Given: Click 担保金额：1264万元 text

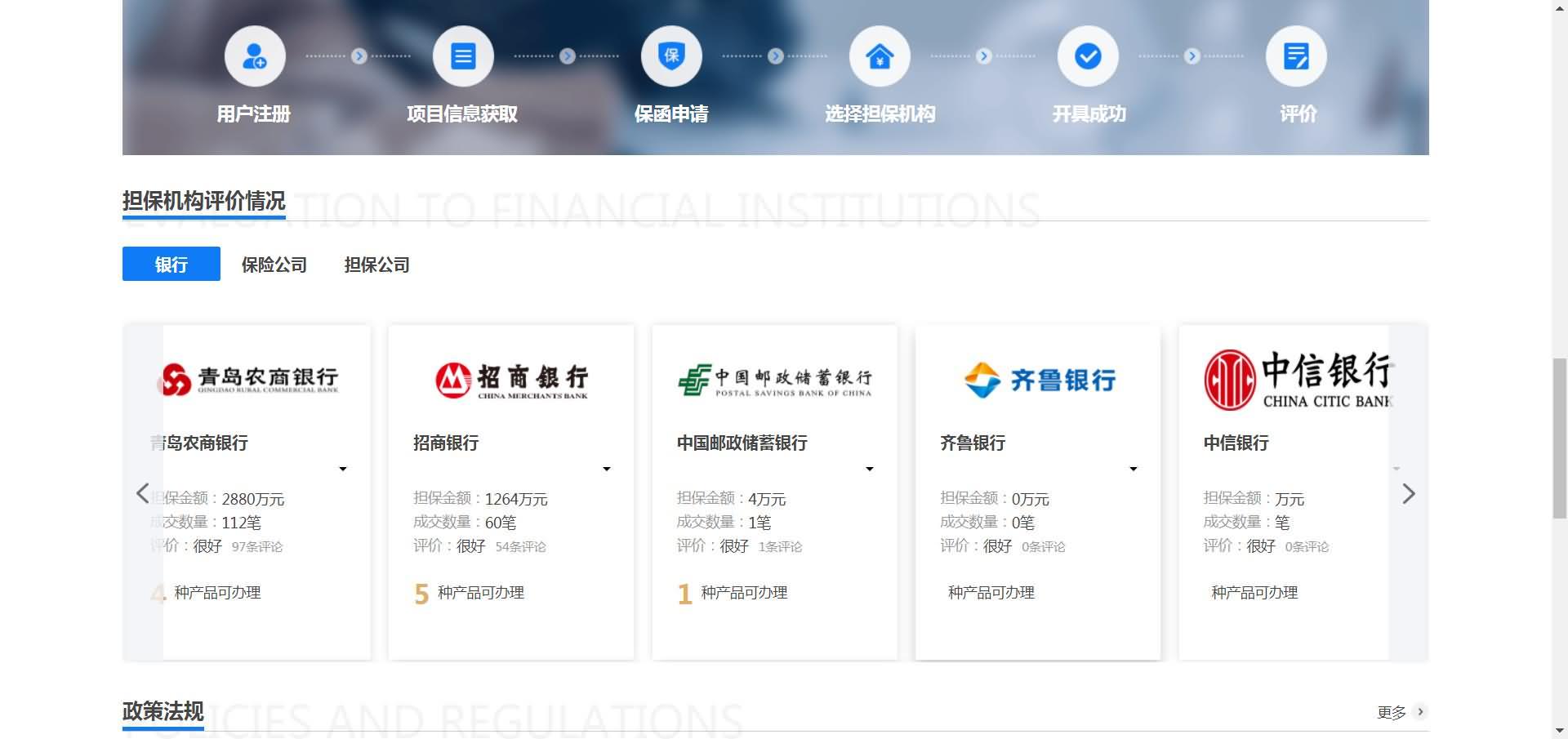Looking at the screenshot, I should click(x=481, y=499).
